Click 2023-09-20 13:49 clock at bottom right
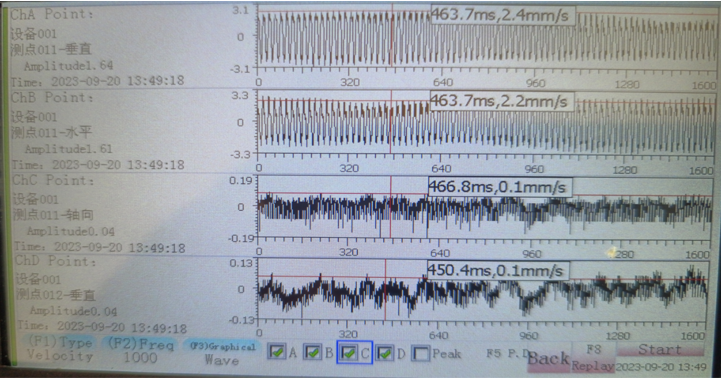Image resolution: width=721 pixels, height=378 pixels. [x=660, y=367]
